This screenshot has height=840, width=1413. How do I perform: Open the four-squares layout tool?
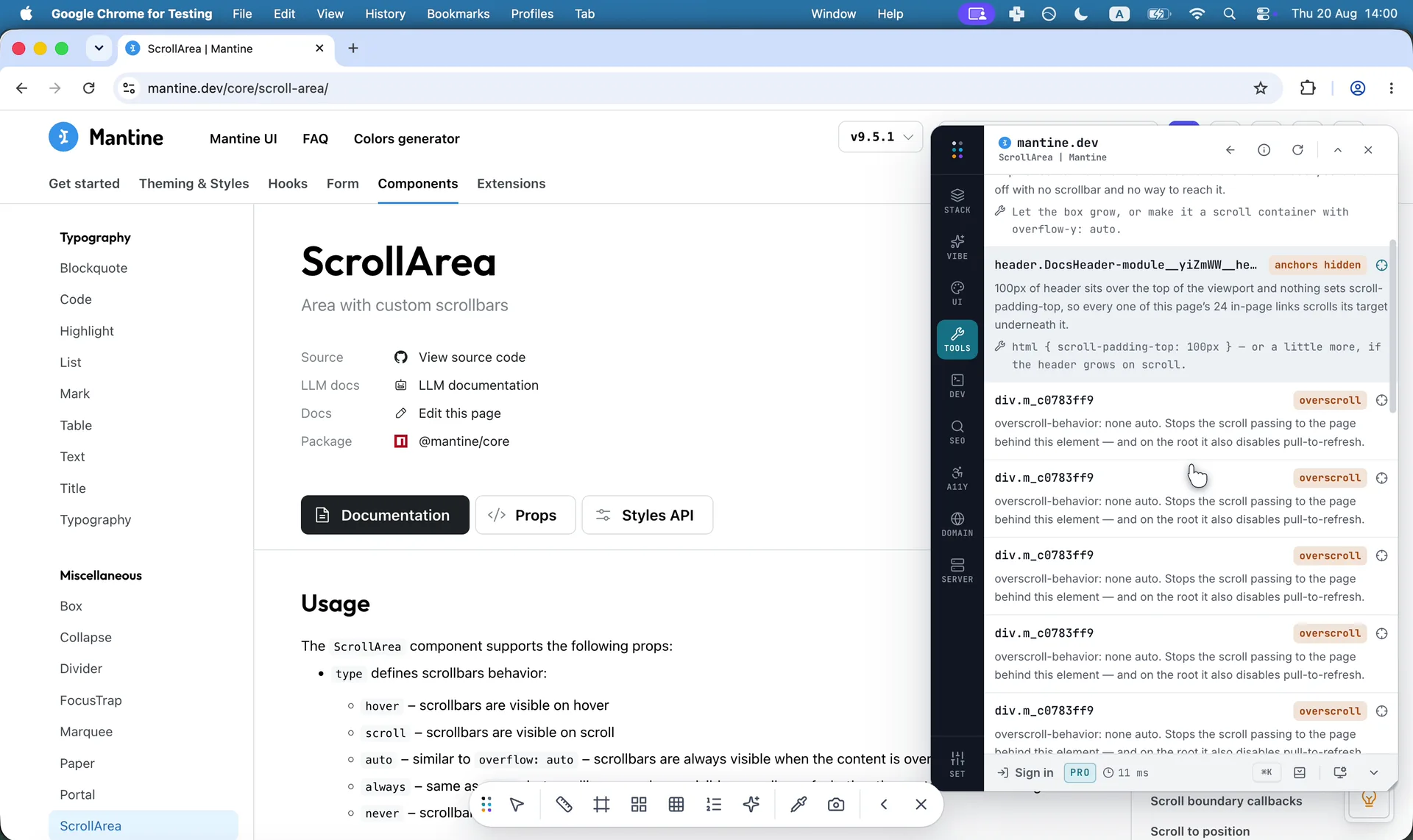pos(639,805)
